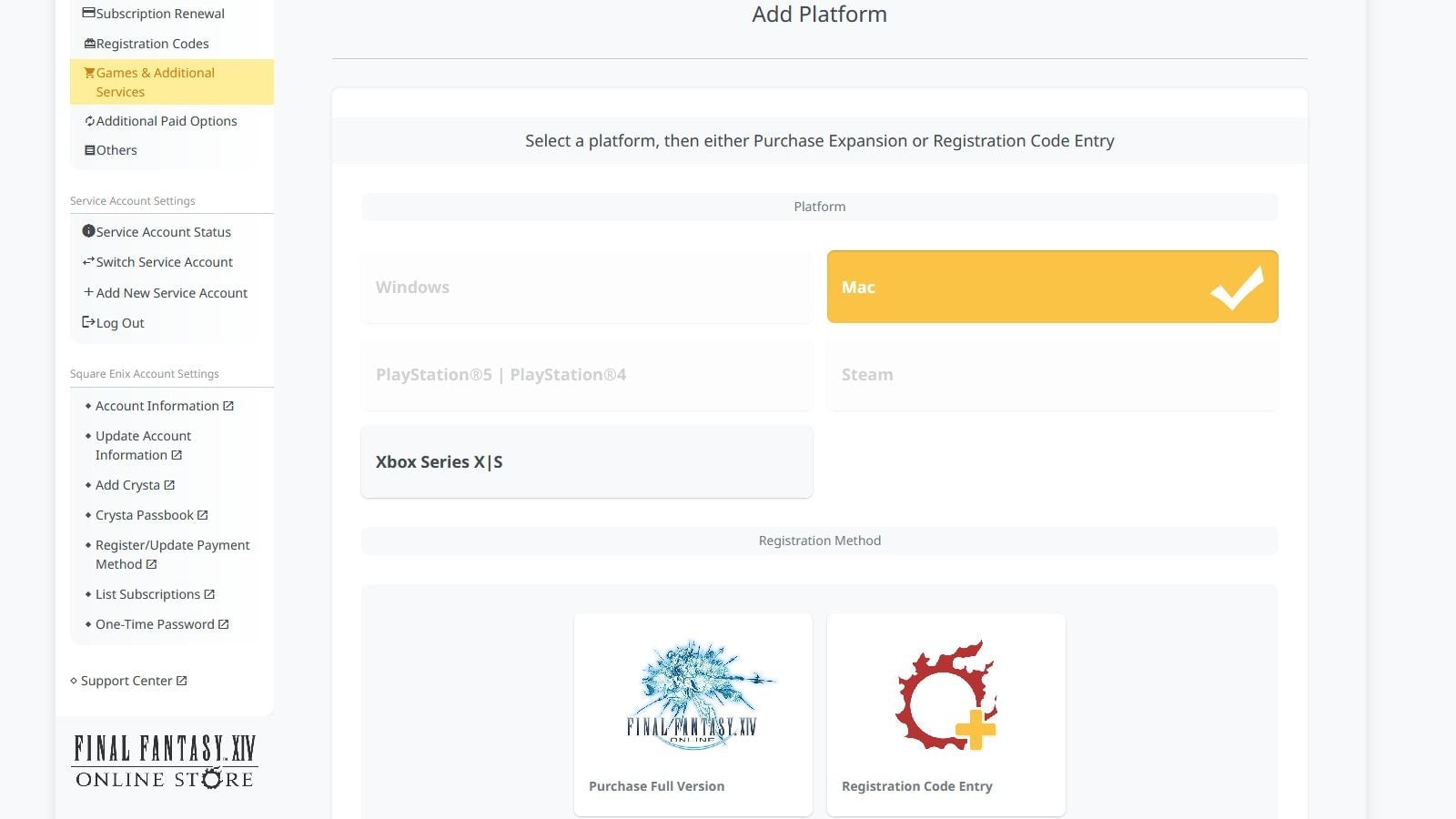Click the plus icon for Add New Service Account
This screenshot has width=1456, height=819.
(88, 292)
